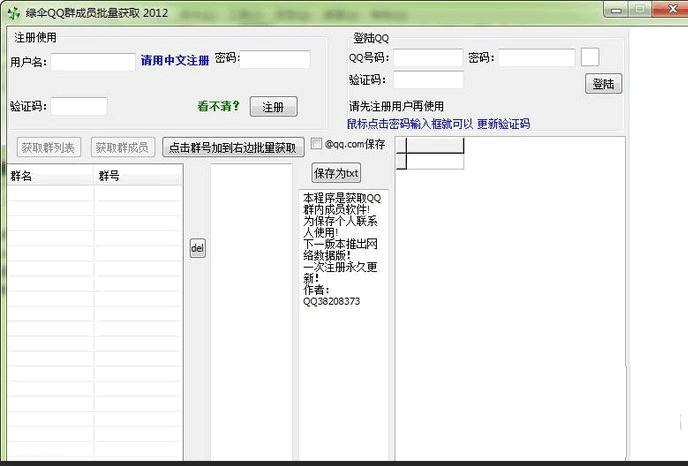Click the QQ号码 input field
The image size is (688, 466).
tap(428, 58)
